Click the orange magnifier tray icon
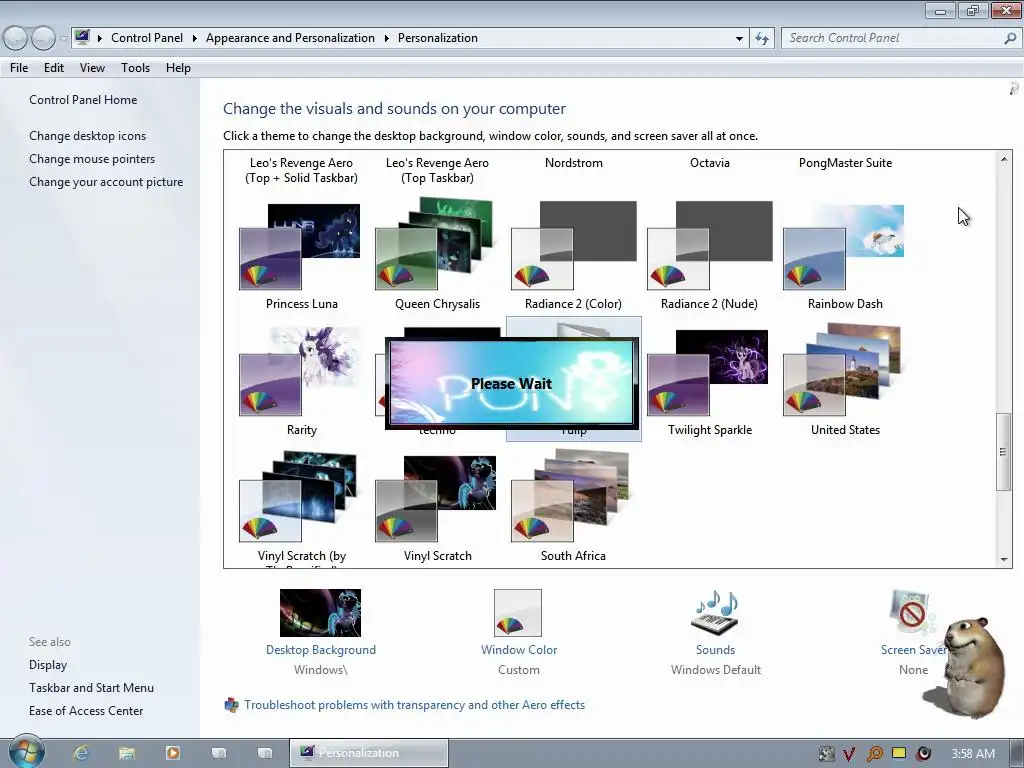This screenshot has width=1024, height=768. [x=874, y=754]
